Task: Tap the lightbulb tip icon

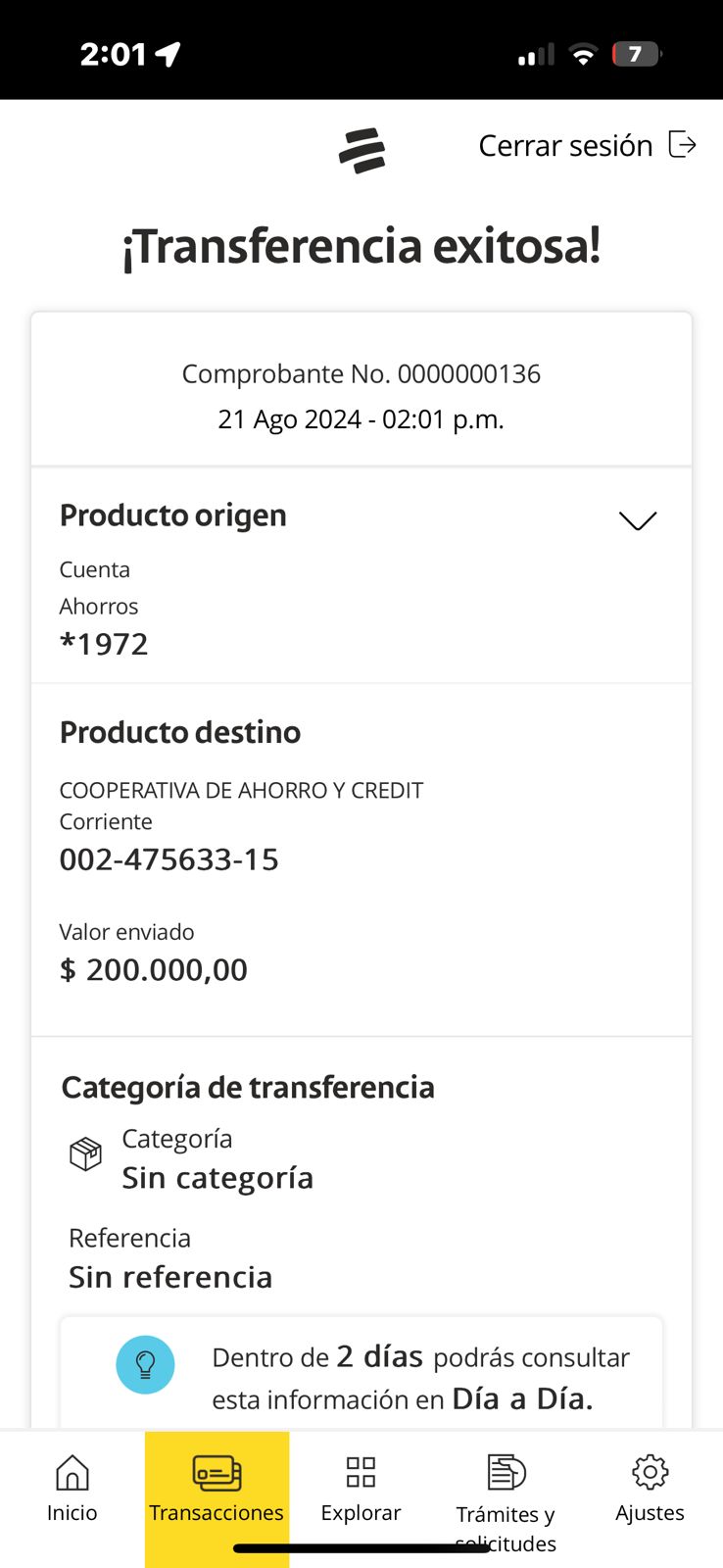Action: click(145, 1364)
